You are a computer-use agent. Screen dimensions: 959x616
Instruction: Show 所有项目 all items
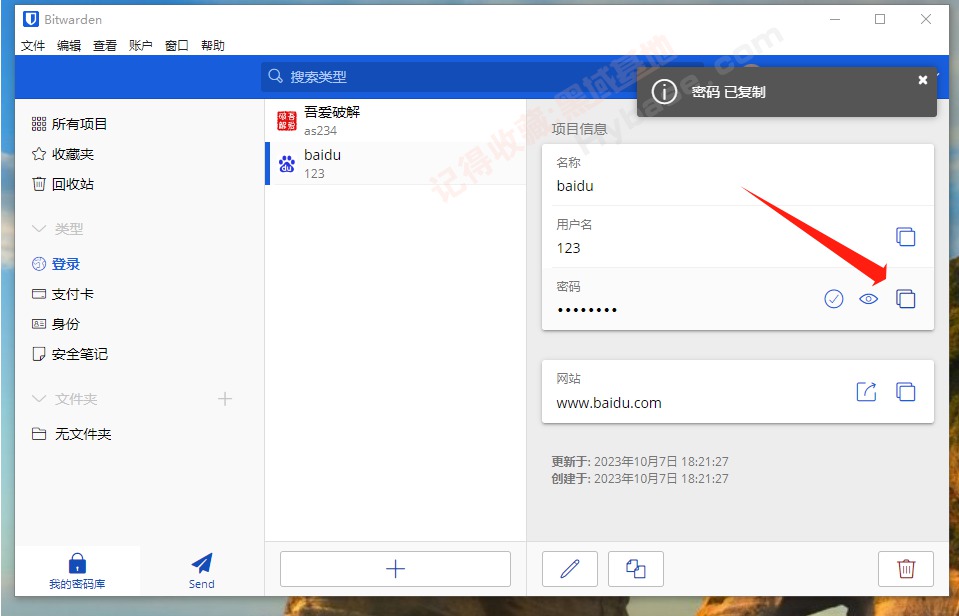coord(69,124)
